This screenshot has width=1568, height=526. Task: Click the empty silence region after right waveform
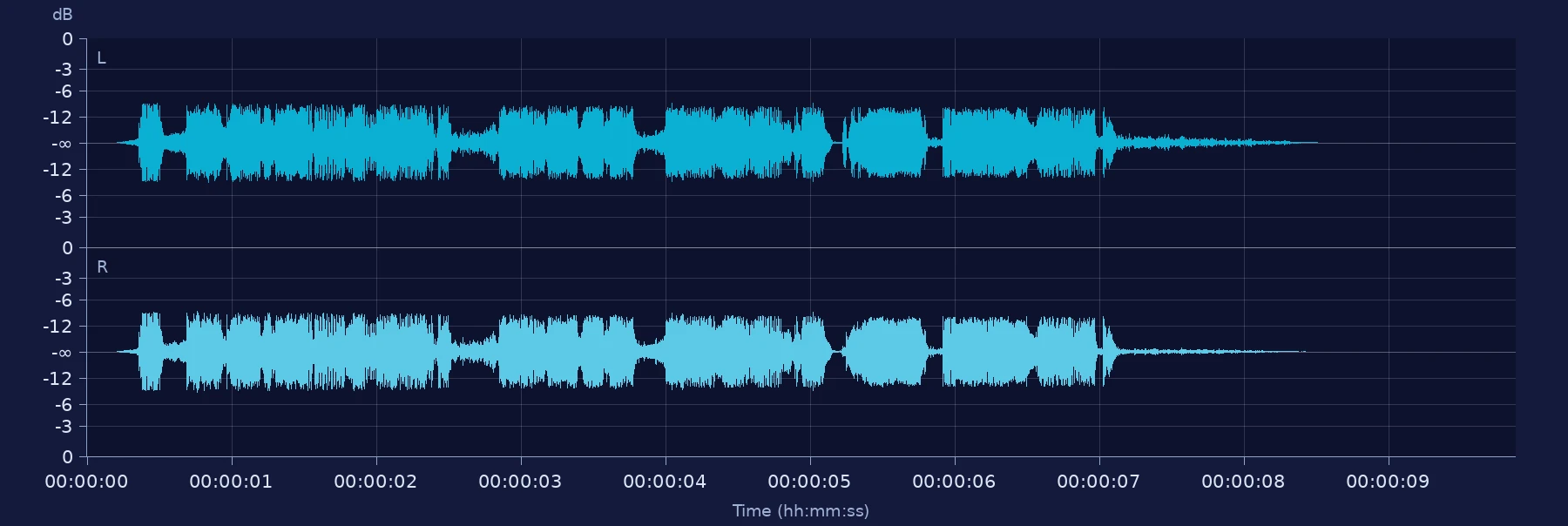click(x=1411, y=352)
